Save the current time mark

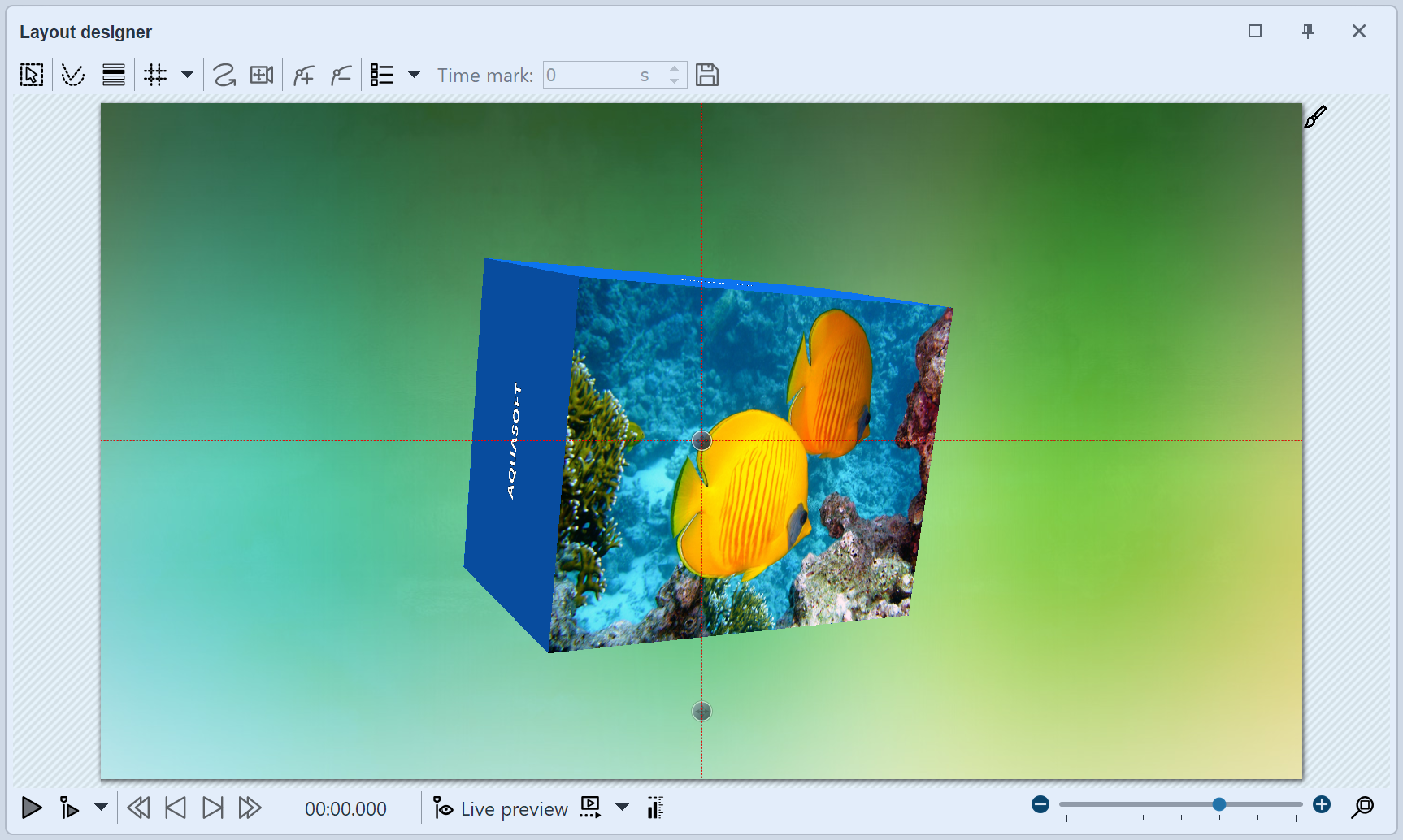click(x=707, y=74)
